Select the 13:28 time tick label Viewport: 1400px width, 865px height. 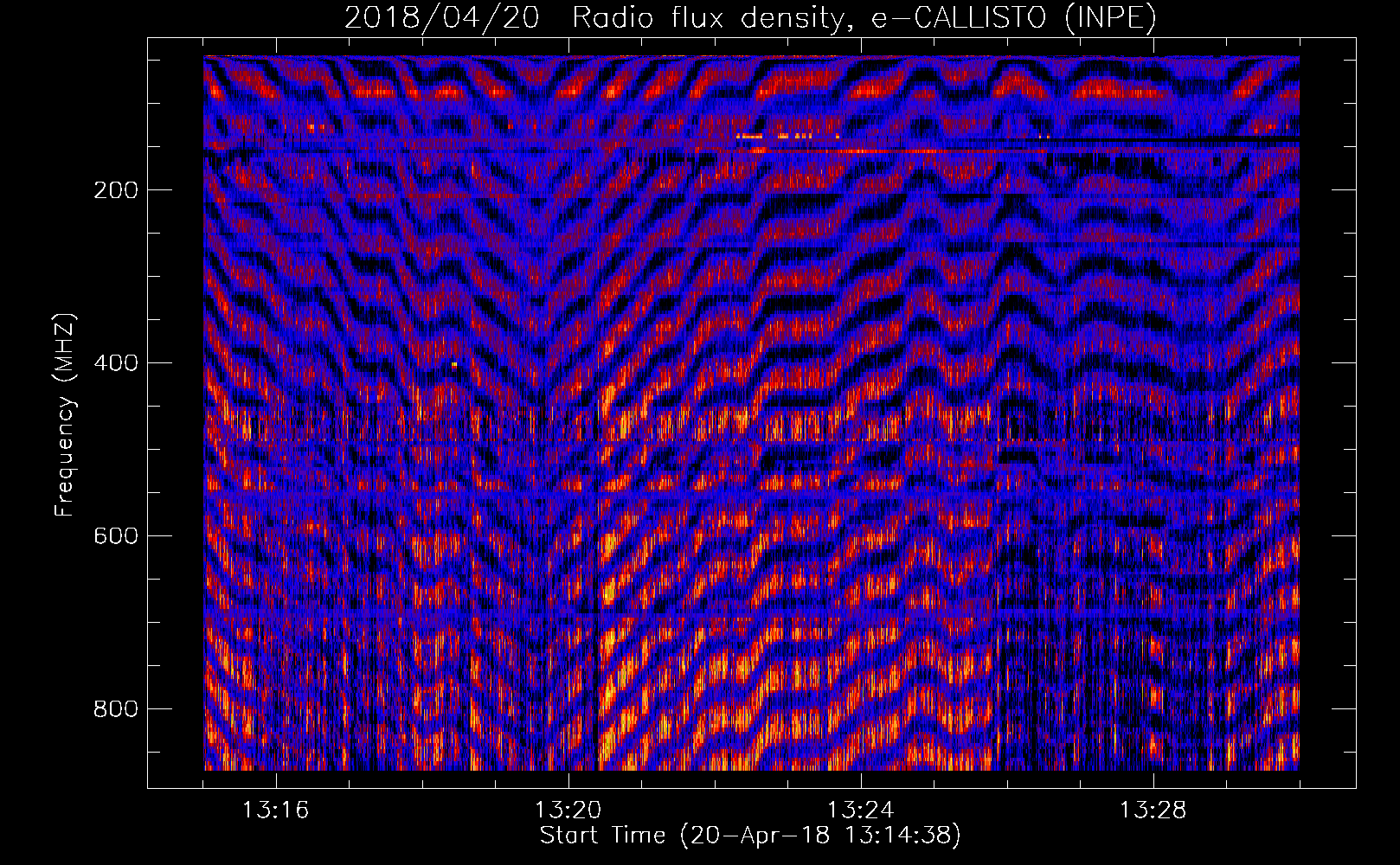coord(1153,811)
